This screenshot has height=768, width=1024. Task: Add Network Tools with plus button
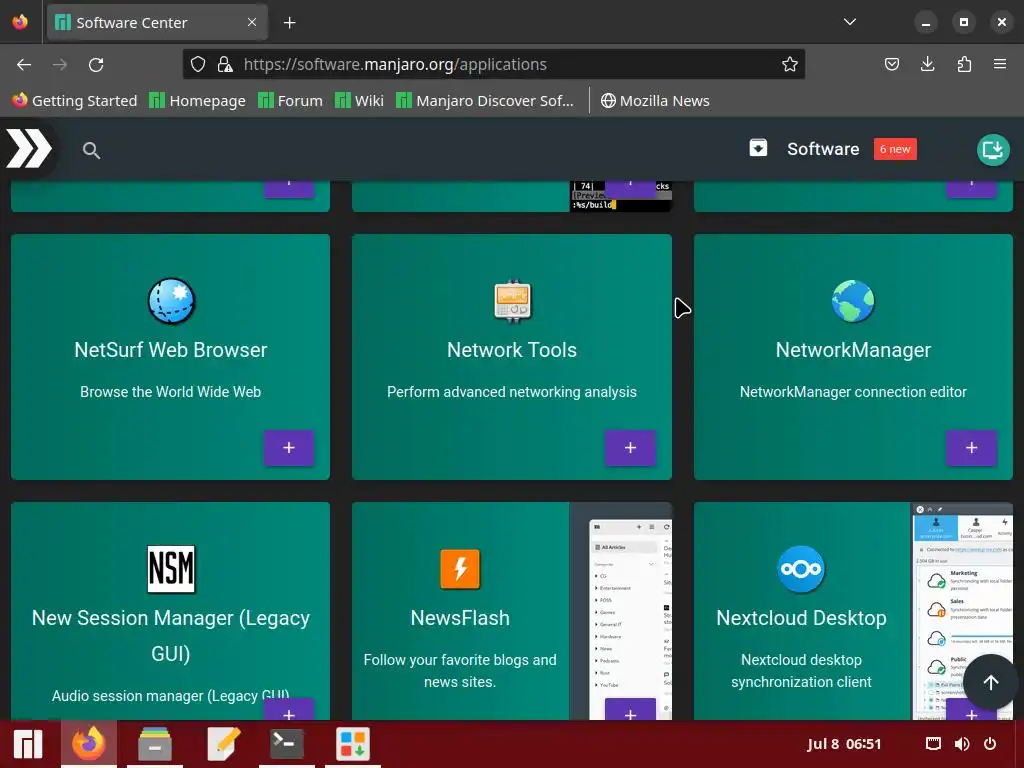[630, 447]
